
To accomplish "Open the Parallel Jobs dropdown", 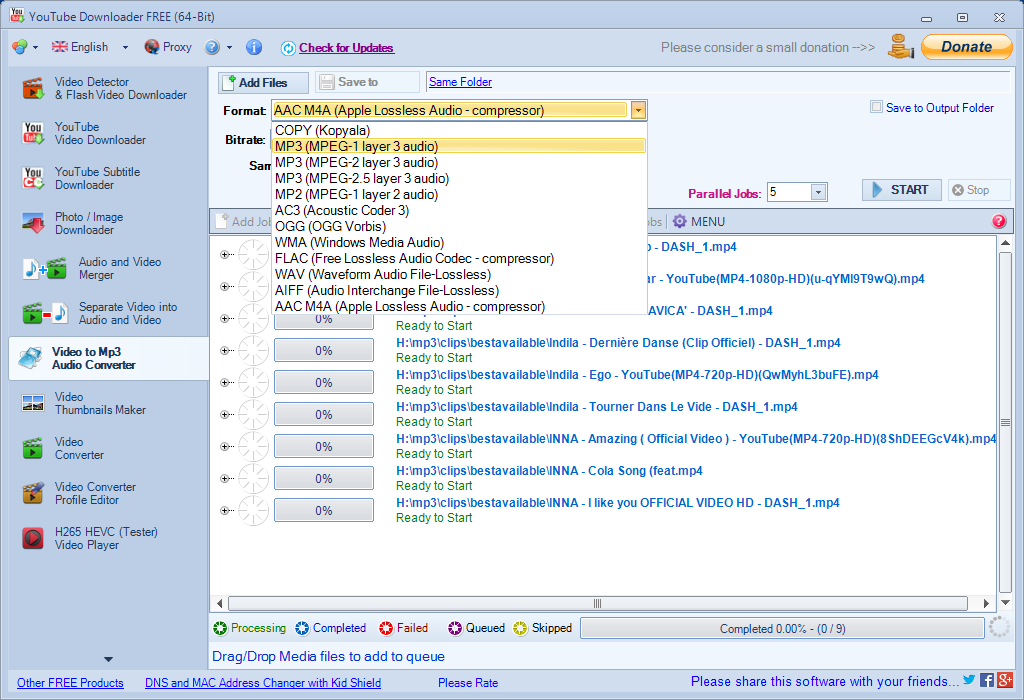I will [818, 192].
